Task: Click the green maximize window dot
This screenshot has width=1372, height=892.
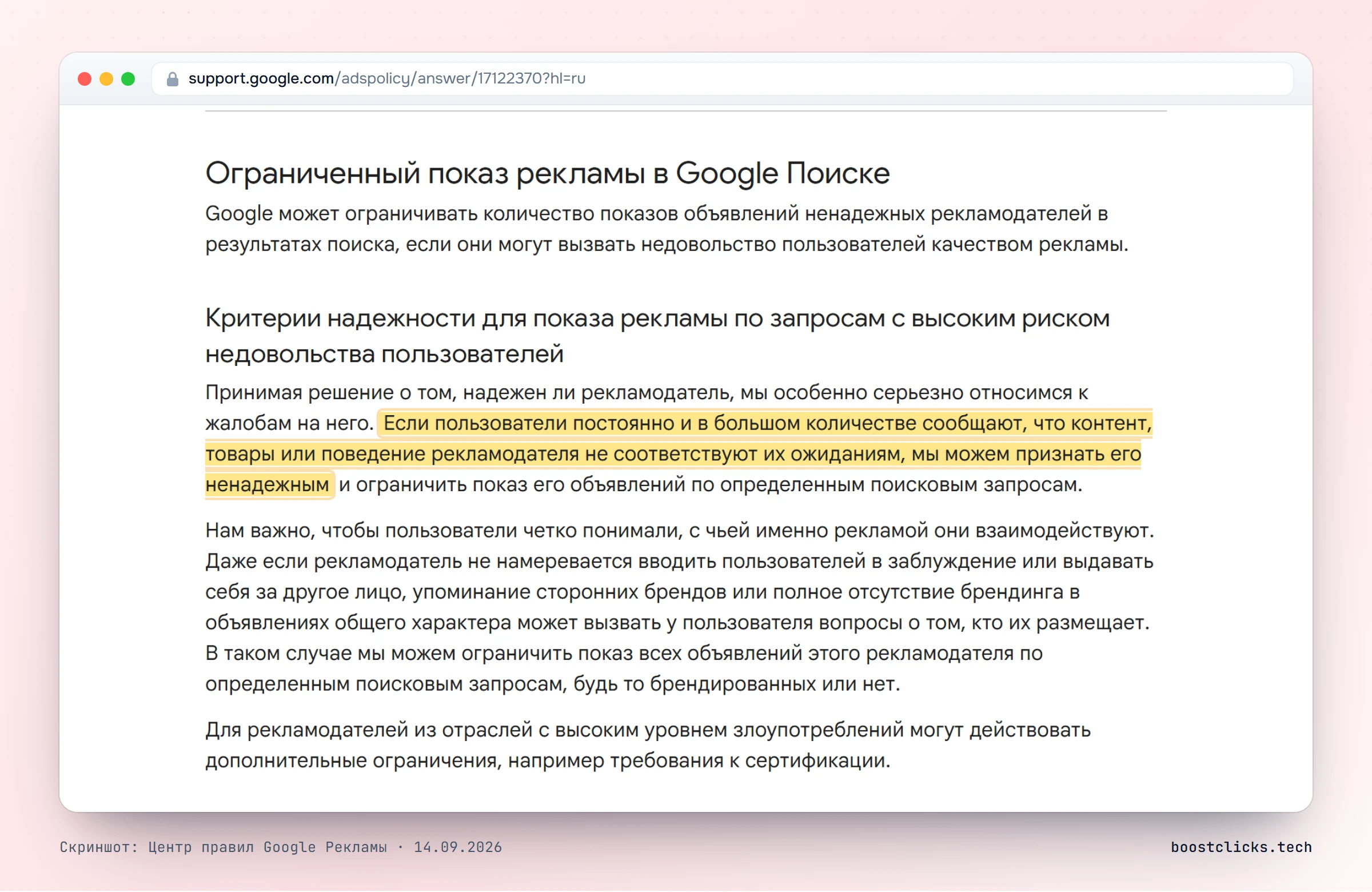Action: click(x=129, y=79)
